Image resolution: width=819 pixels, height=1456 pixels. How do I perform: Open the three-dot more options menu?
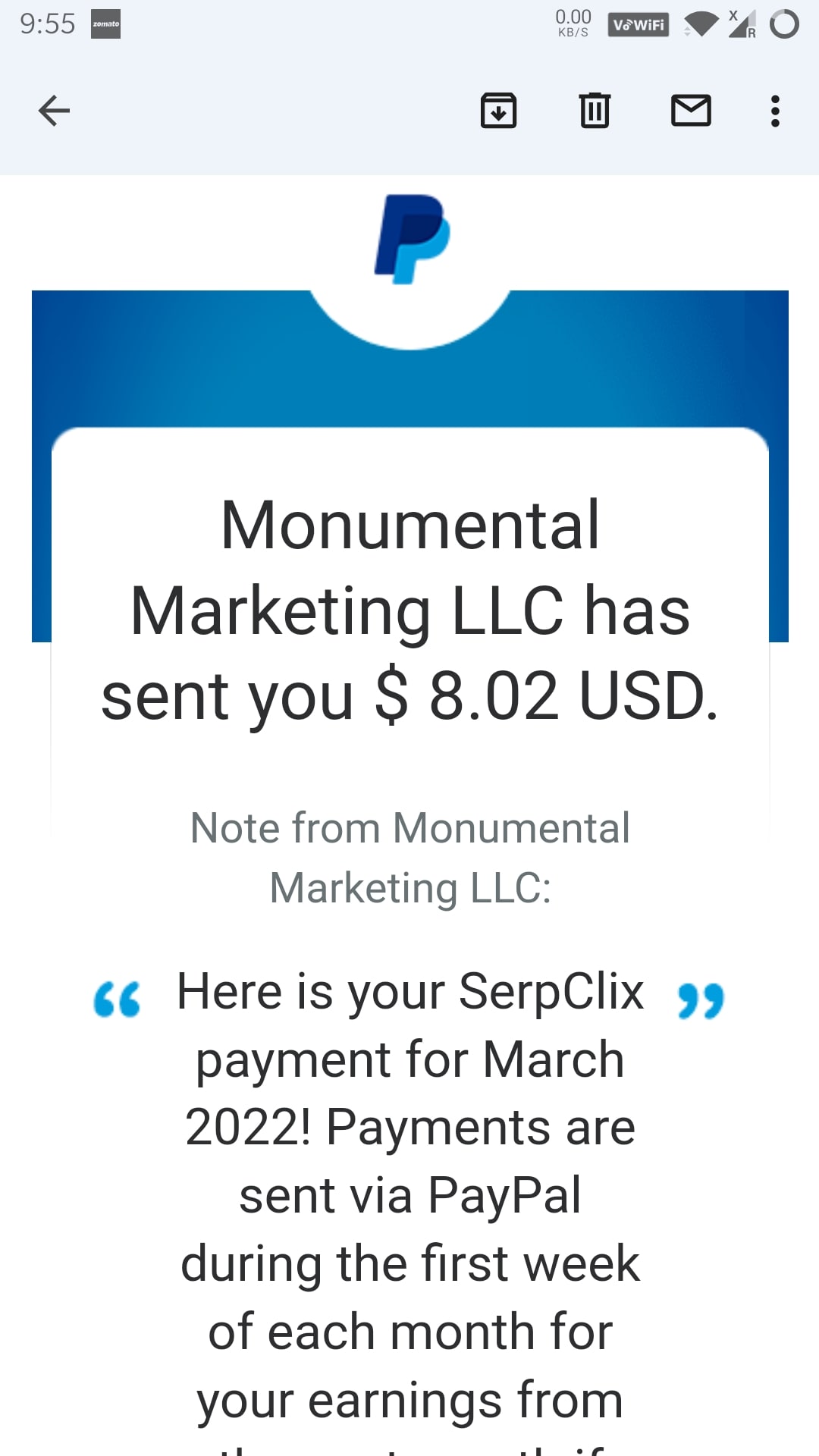tap(775, 111)
